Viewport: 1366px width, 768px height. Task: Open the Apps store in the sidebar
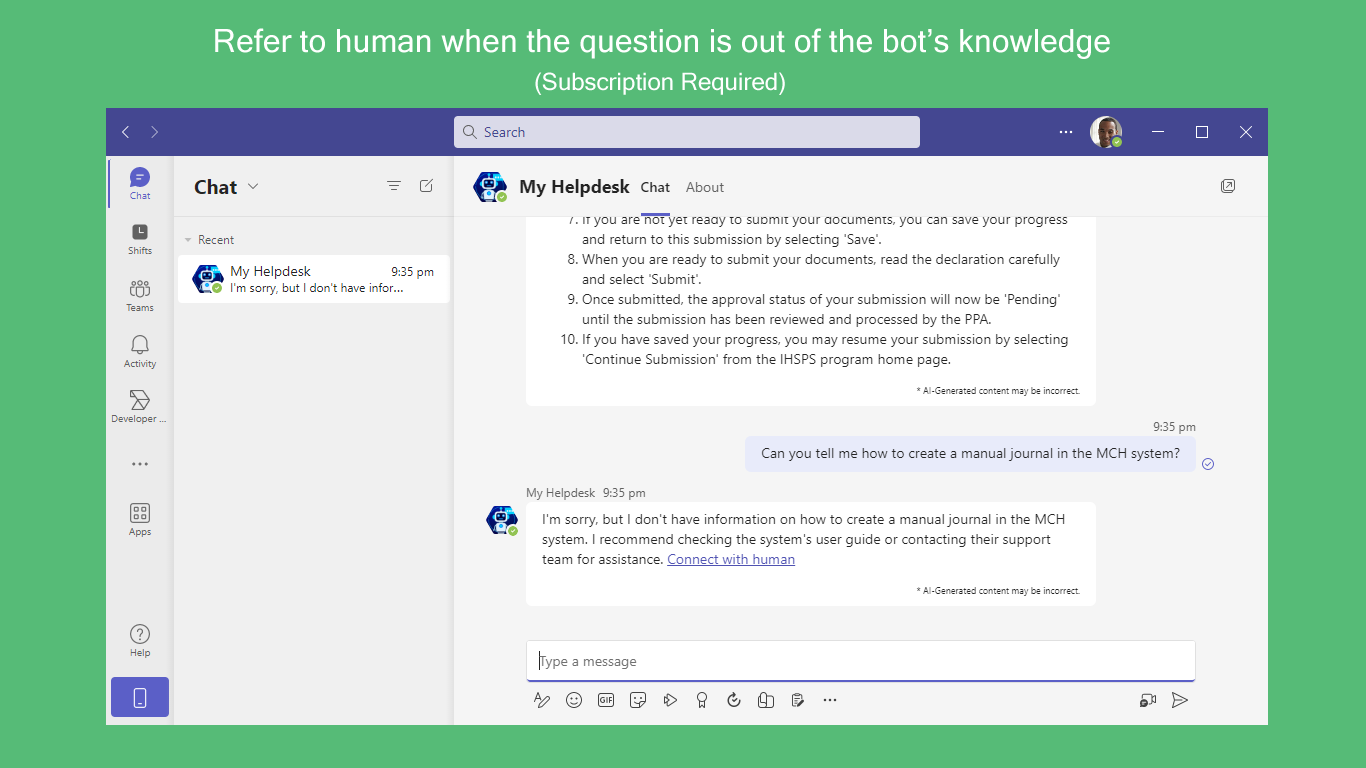140,519
